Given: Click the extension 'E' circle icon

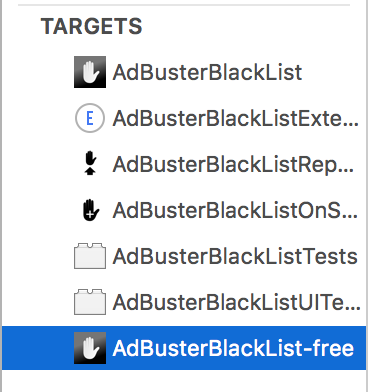Looking at the screenshot, I should [x=90, y=118].
